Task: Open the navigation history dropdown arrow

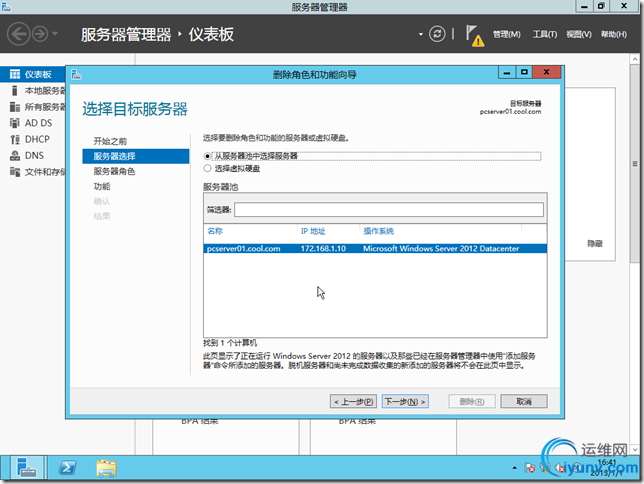Action: coord(55,34)
